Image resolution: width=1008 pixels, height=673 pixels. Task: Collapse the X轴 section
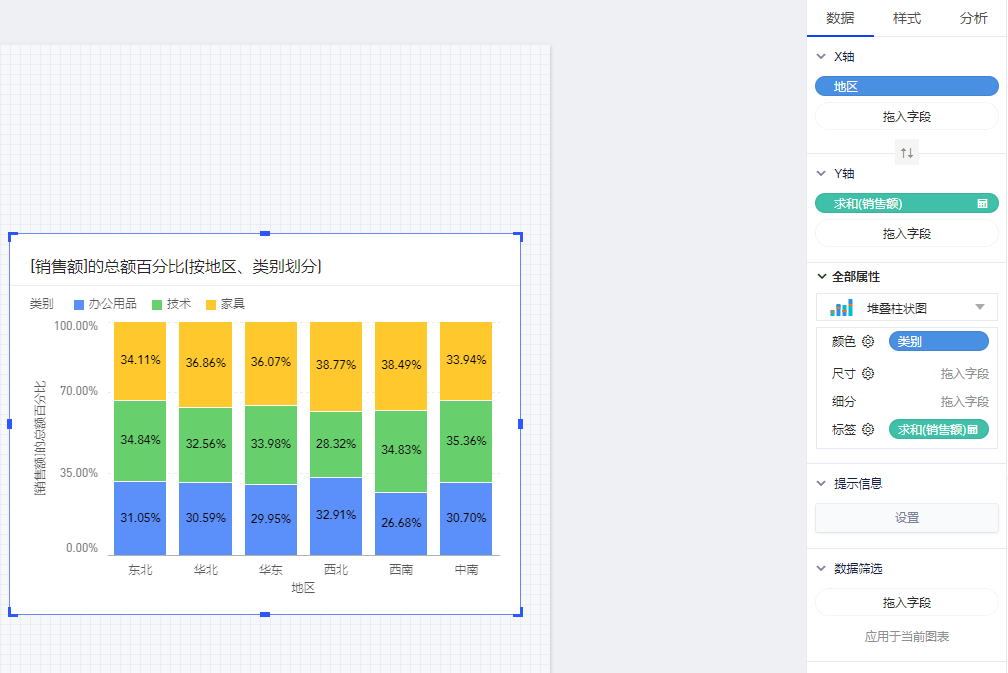(x=821, y=57)
